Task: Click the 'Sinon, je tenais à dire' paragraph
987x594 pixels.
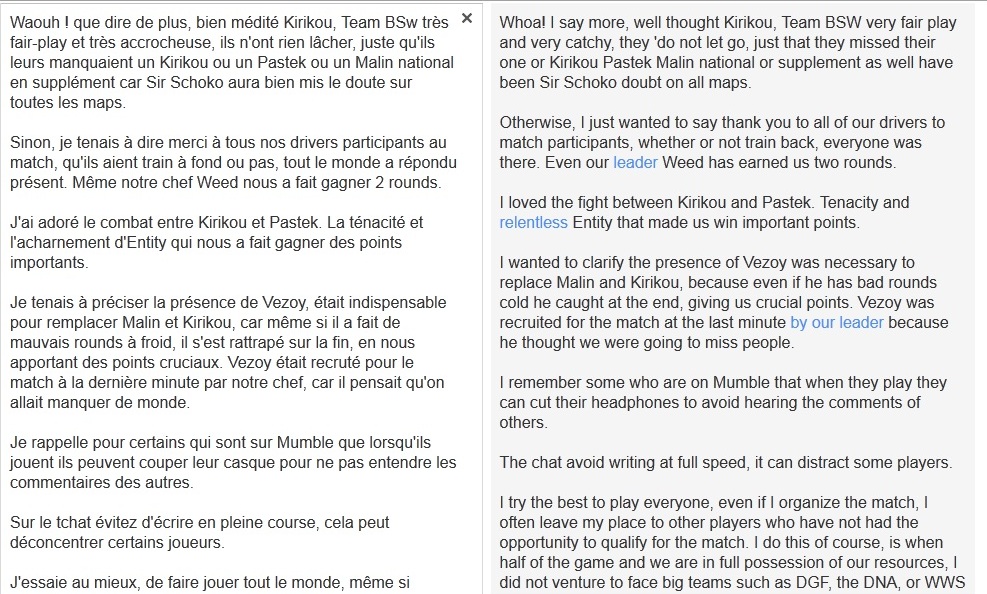Action: [x=233, y=162]
